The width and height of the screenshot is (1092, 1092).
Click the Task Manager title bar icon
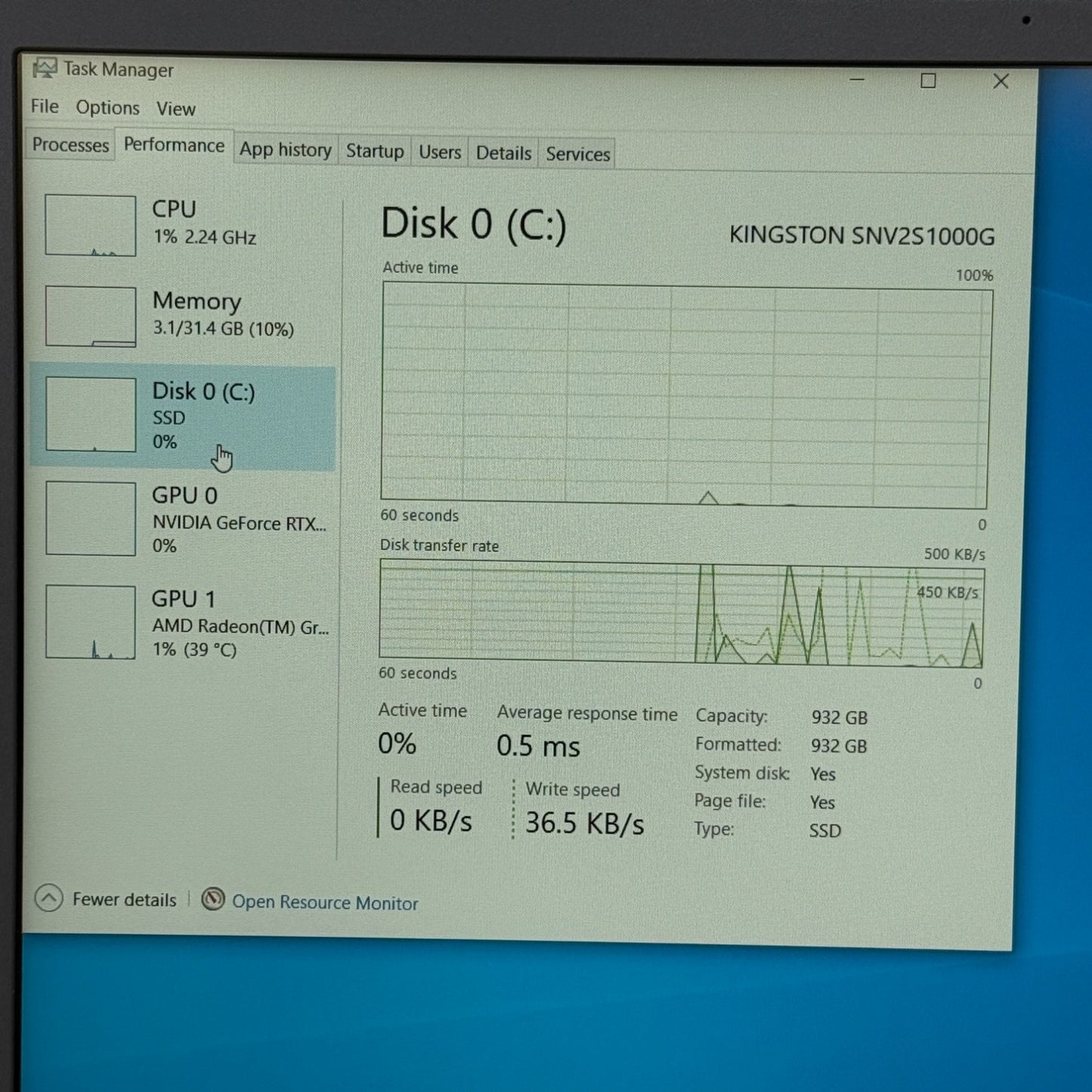click(x=44, y=69)
